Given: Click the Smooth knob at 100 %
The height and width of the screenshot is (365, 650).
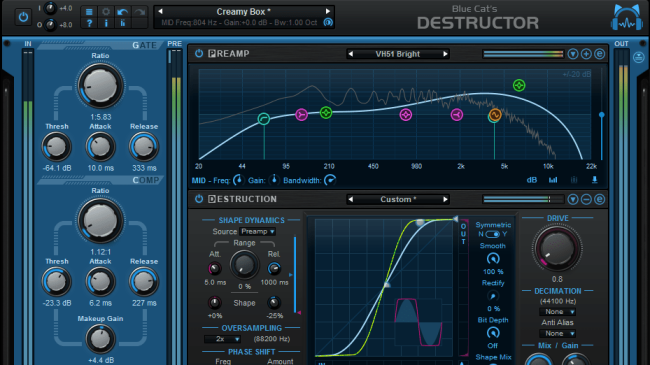Looking at the screenshot, I should click(x=492, y=259).
